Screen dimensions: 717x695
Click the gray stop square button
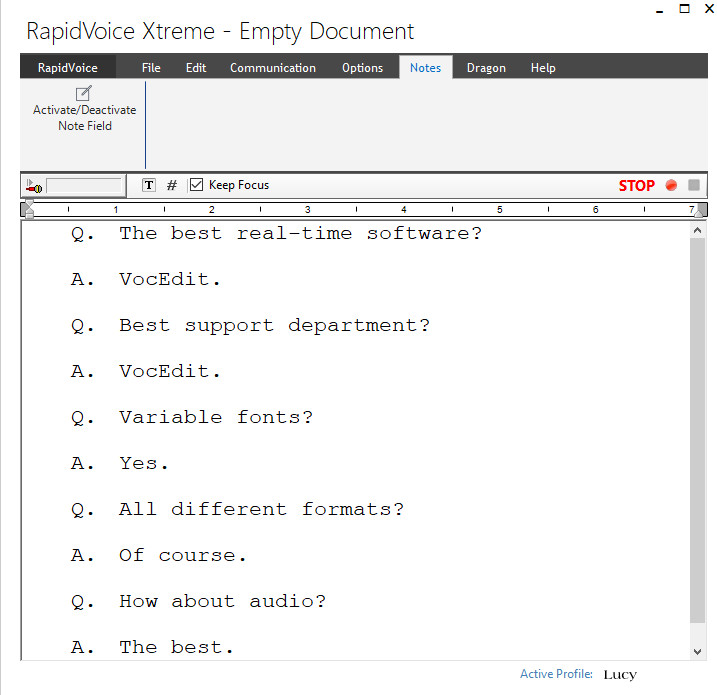pyautogui.click(x=694, y=185)
